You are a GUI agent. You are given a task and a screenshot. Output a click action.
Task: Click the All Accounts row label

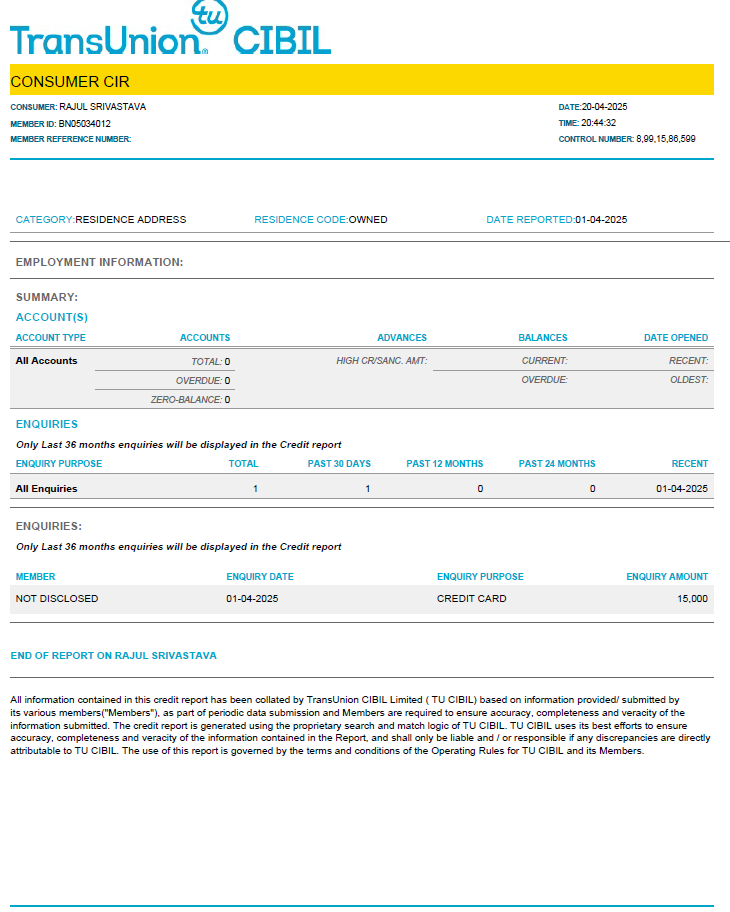(47, 361)
